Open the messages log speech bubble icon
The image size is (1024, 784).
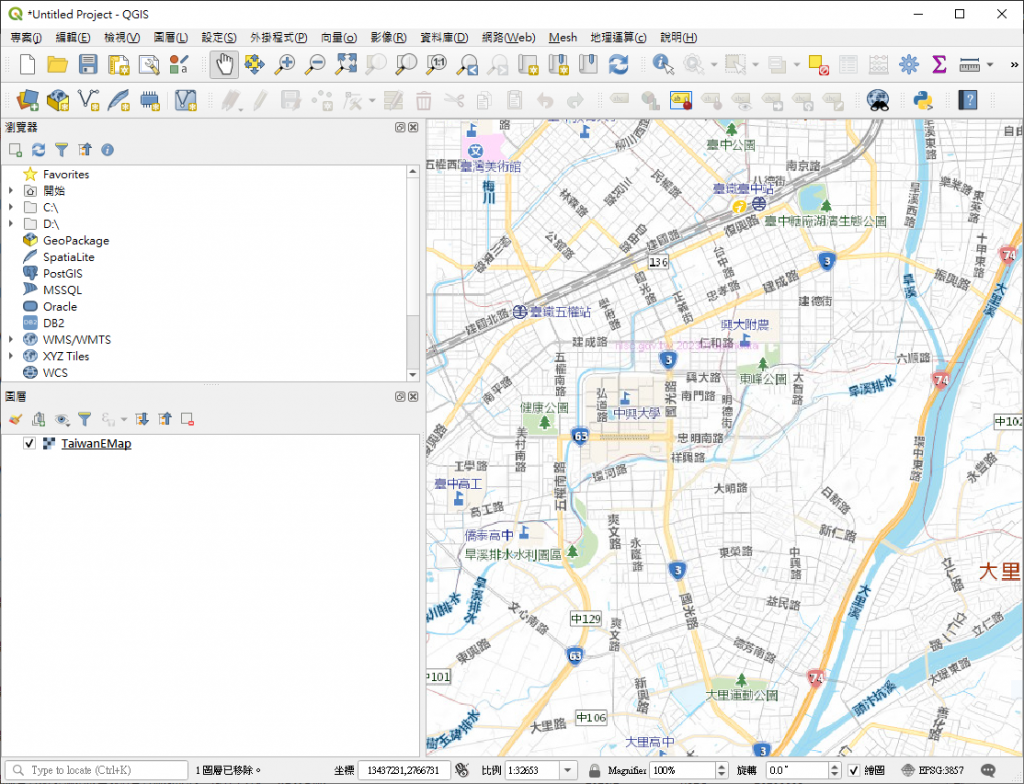click(988, 770)
